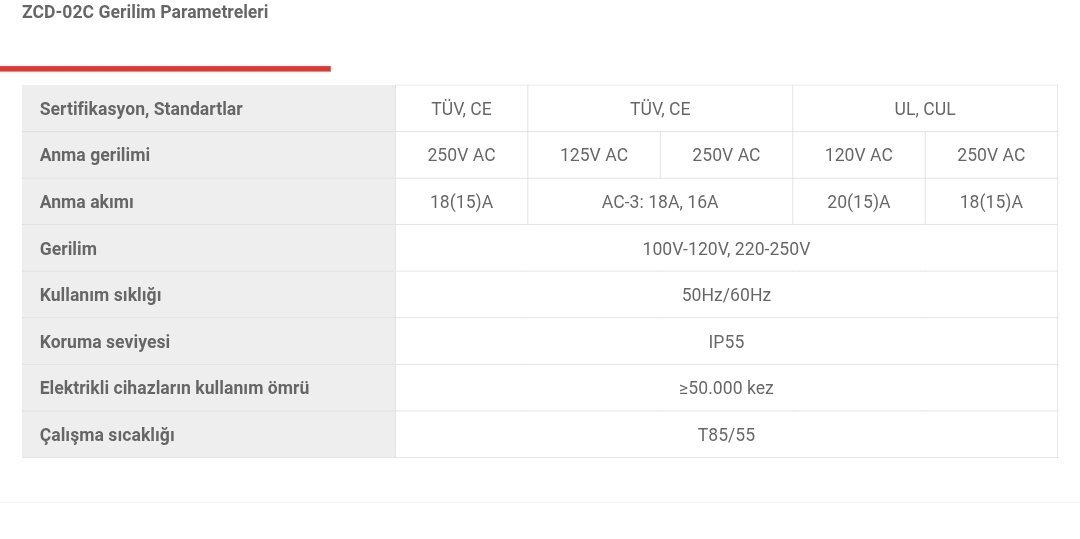
Task: Click the Kullanım sıklığı row label
Action: coord(100,295)
